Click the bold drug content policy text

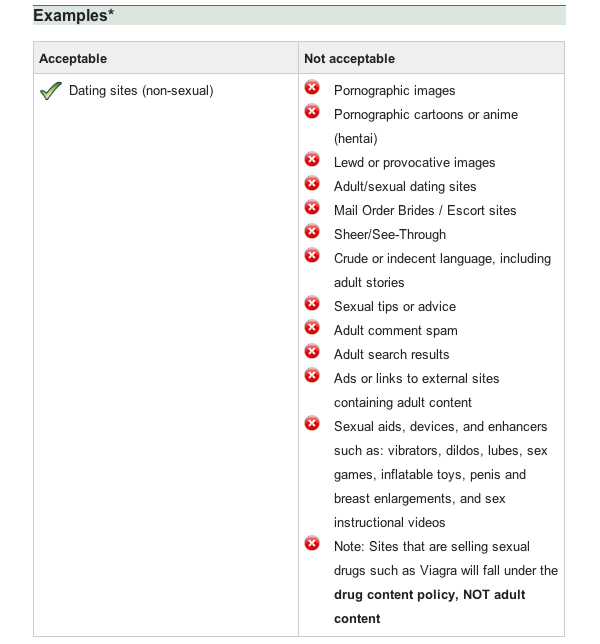396,595
